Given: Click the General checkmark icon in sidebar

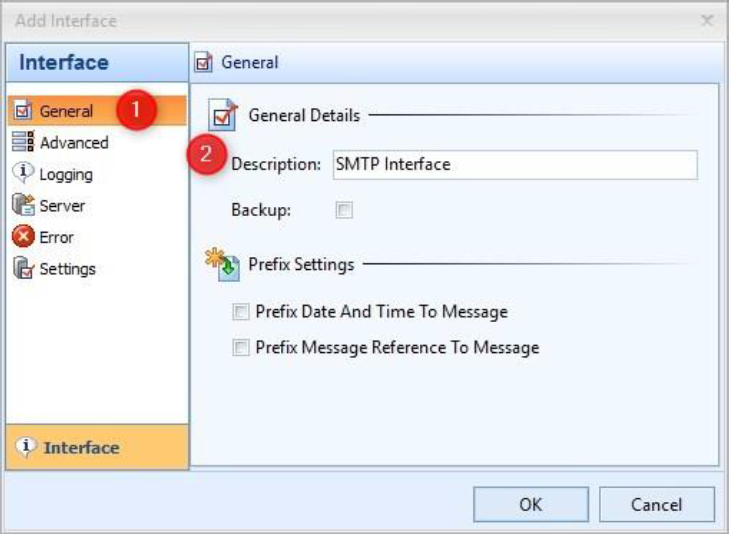Looking at the screenshot, I should (24, 111).
